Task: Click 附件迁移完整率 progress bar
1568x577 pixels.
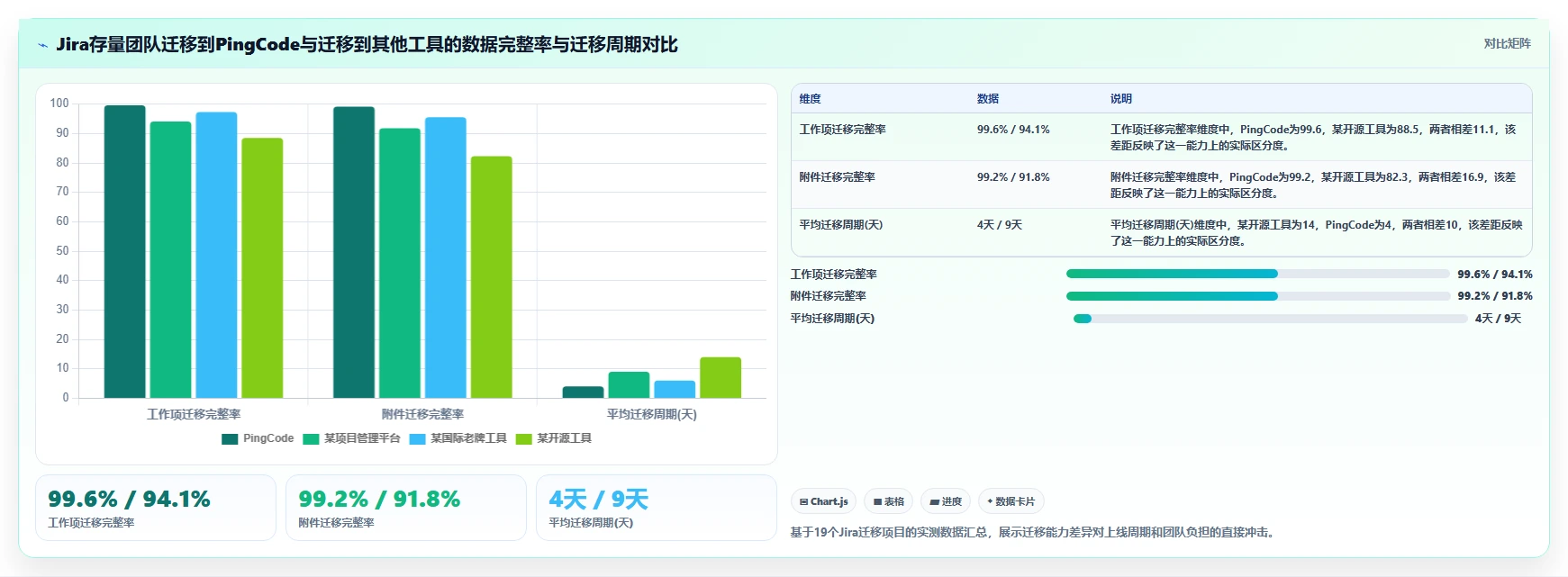Action: [x=1257, y=296]
